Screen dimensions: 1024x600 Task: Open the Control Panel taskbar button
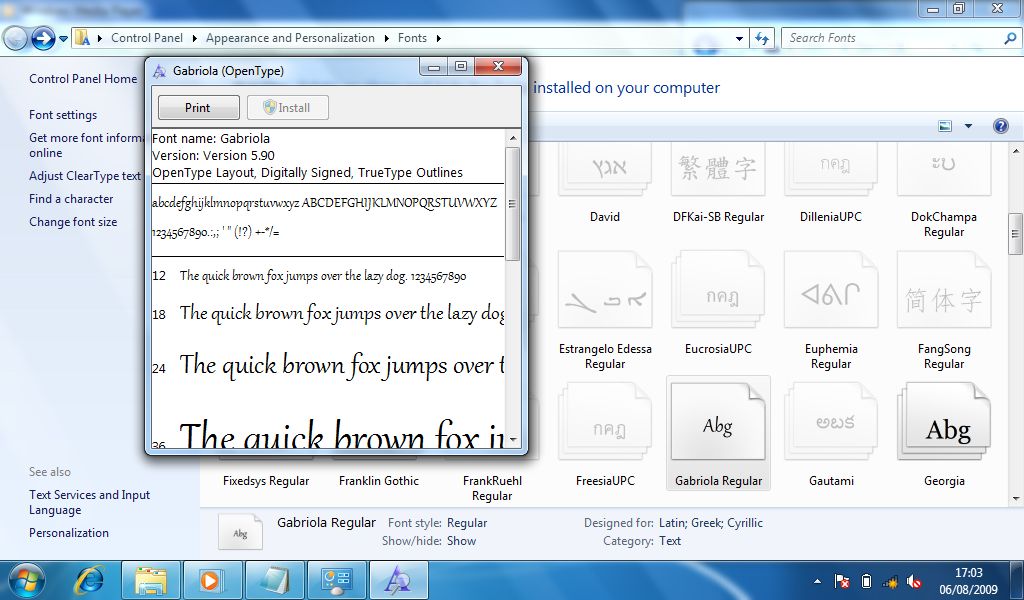pos(336,580)
